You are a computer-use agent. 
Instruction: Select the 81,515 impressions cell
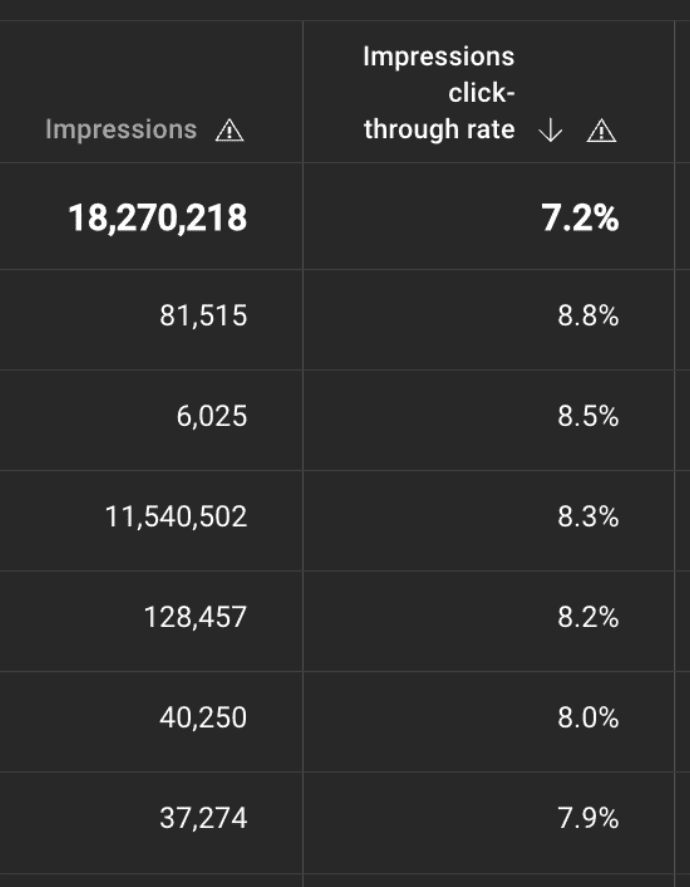pos(203,317)
